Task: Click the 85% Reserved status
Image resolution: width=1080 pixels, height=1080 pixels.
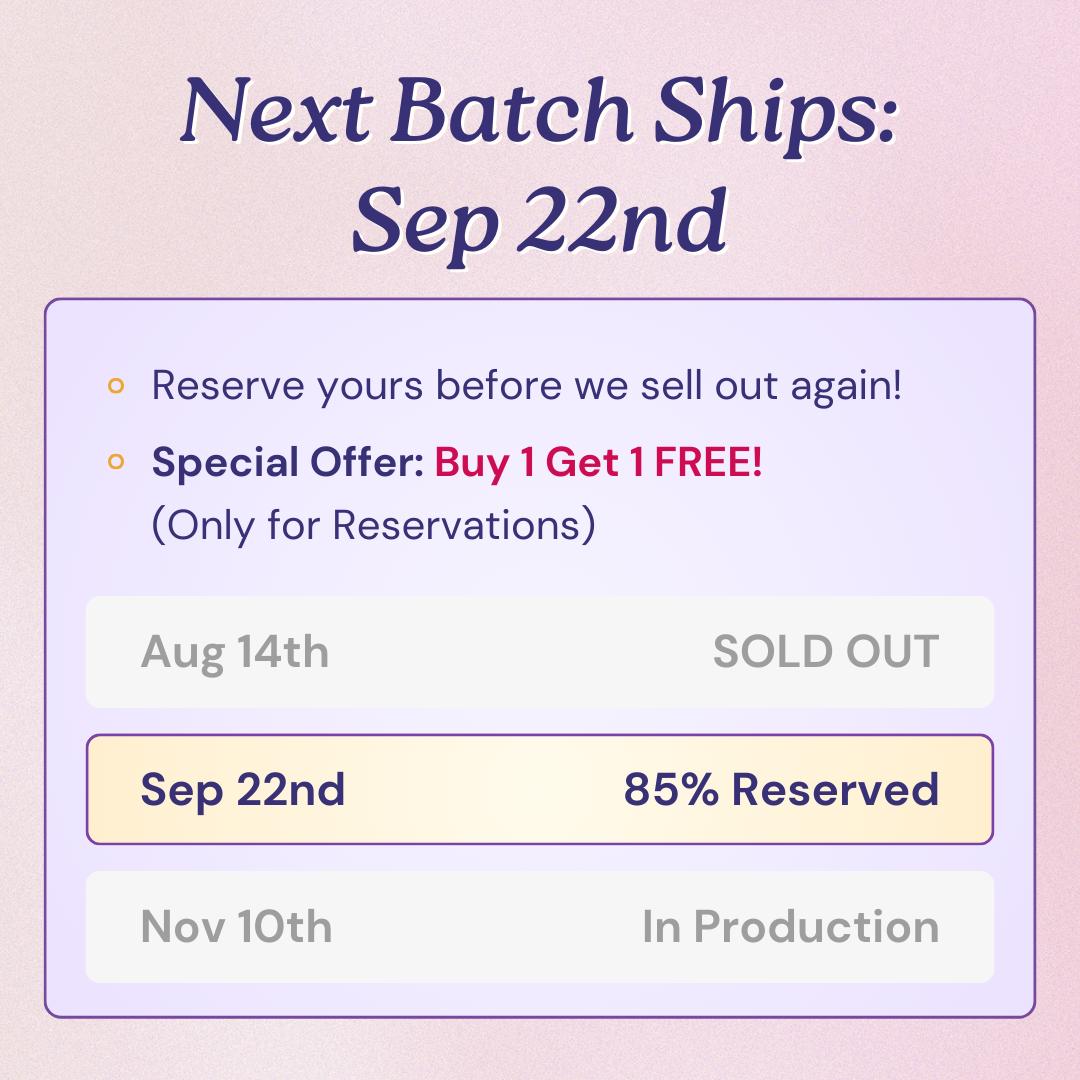Action: coord(781,789)
